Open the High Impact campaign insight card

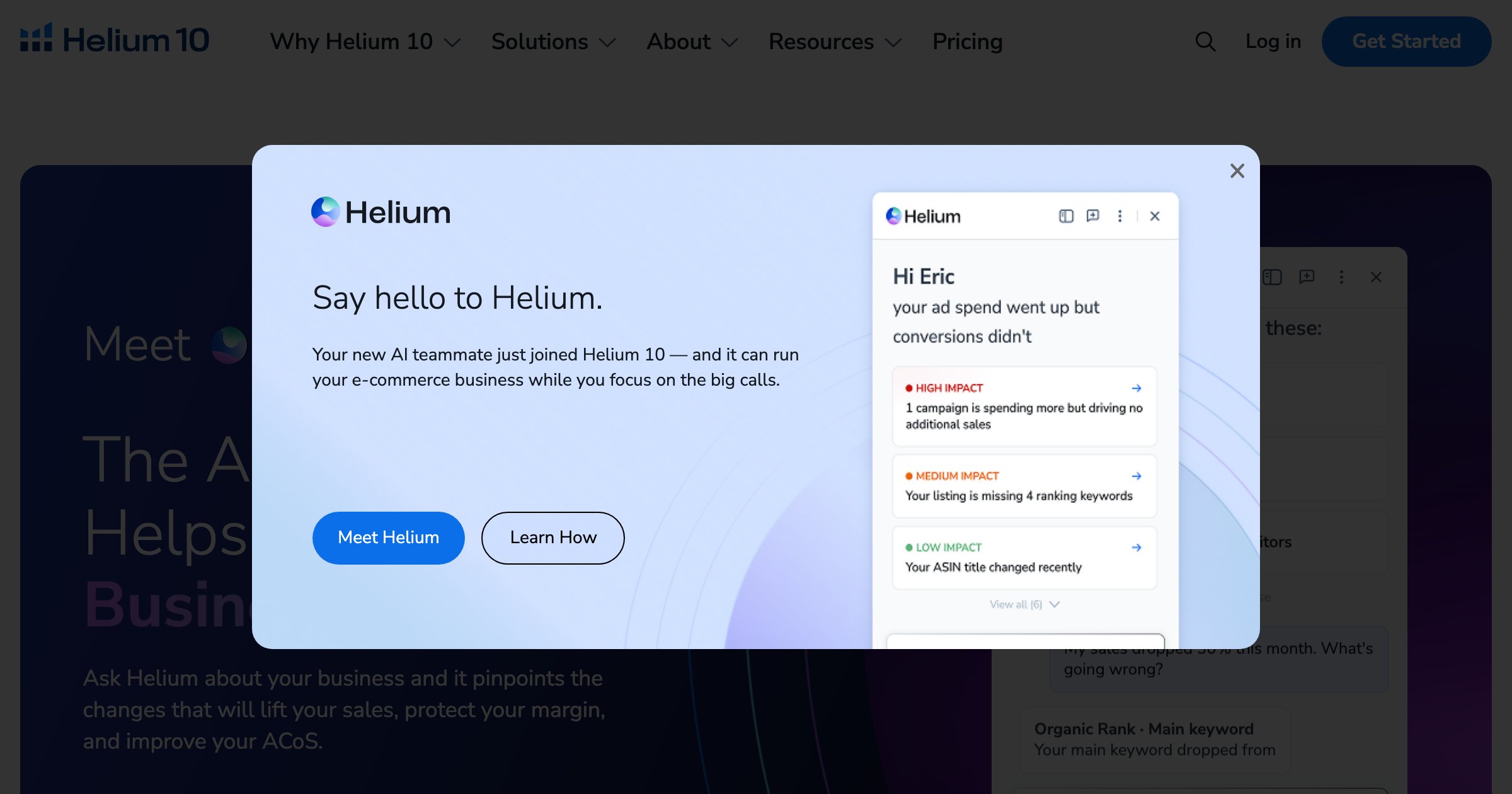coord(1024,406)
